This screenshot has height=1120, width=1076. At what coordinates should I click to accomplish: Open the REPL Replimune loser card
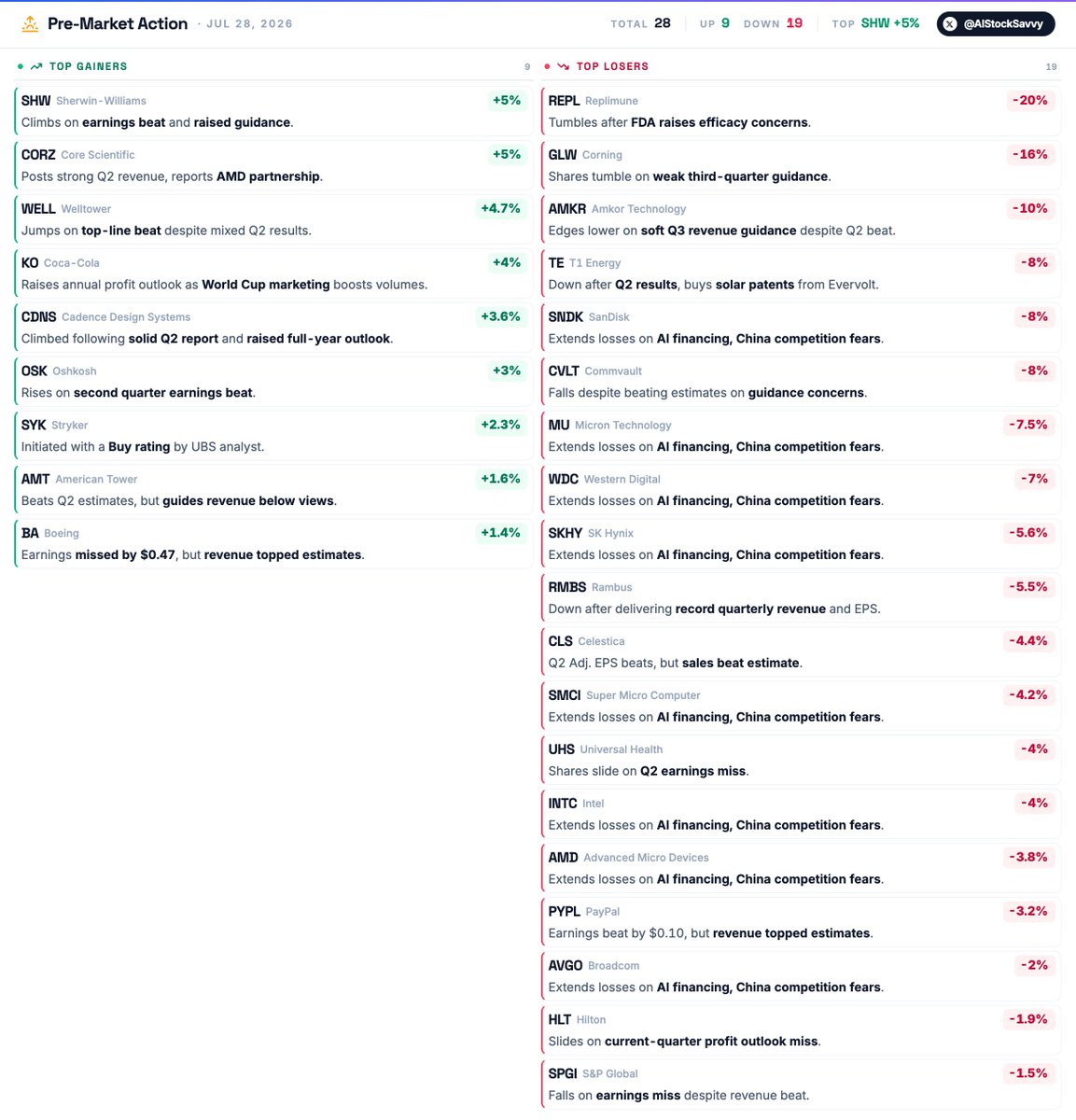pyautogui.click(x=801, y=111)
